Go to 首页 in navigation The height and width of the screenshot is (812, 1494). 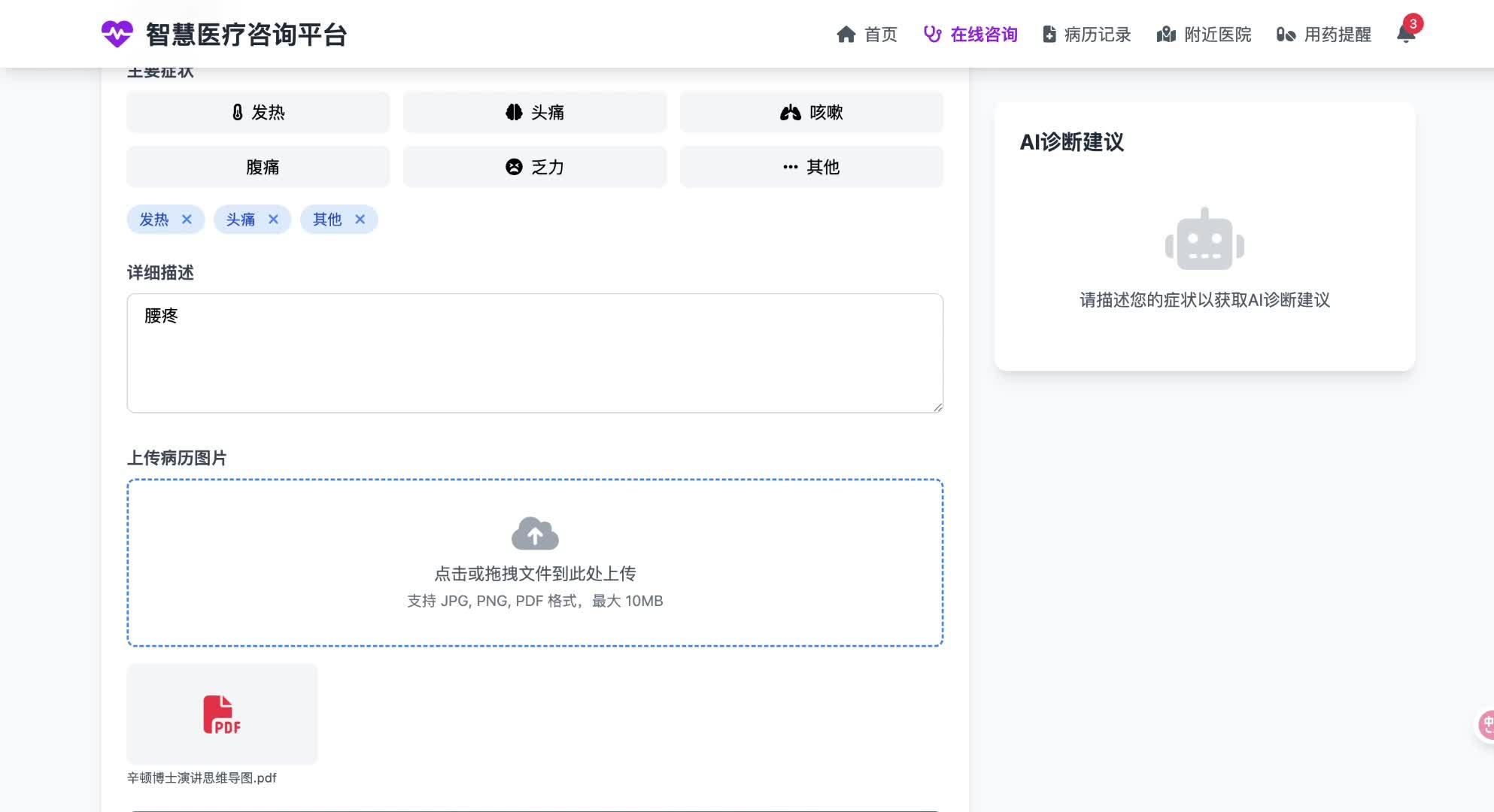tap(867, 35)
